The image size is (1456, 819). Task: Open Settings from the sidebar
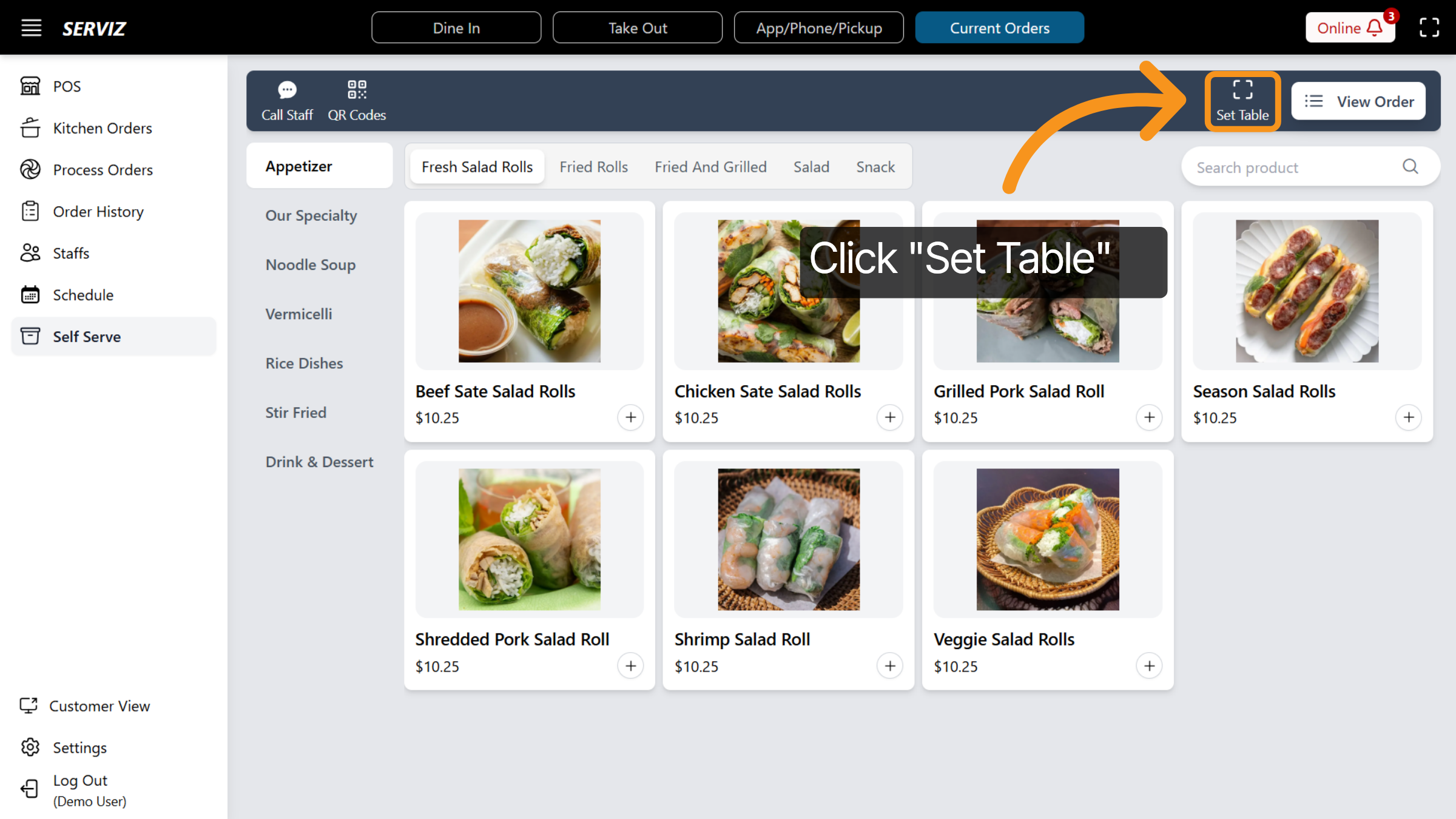click(x=79, y=747)
